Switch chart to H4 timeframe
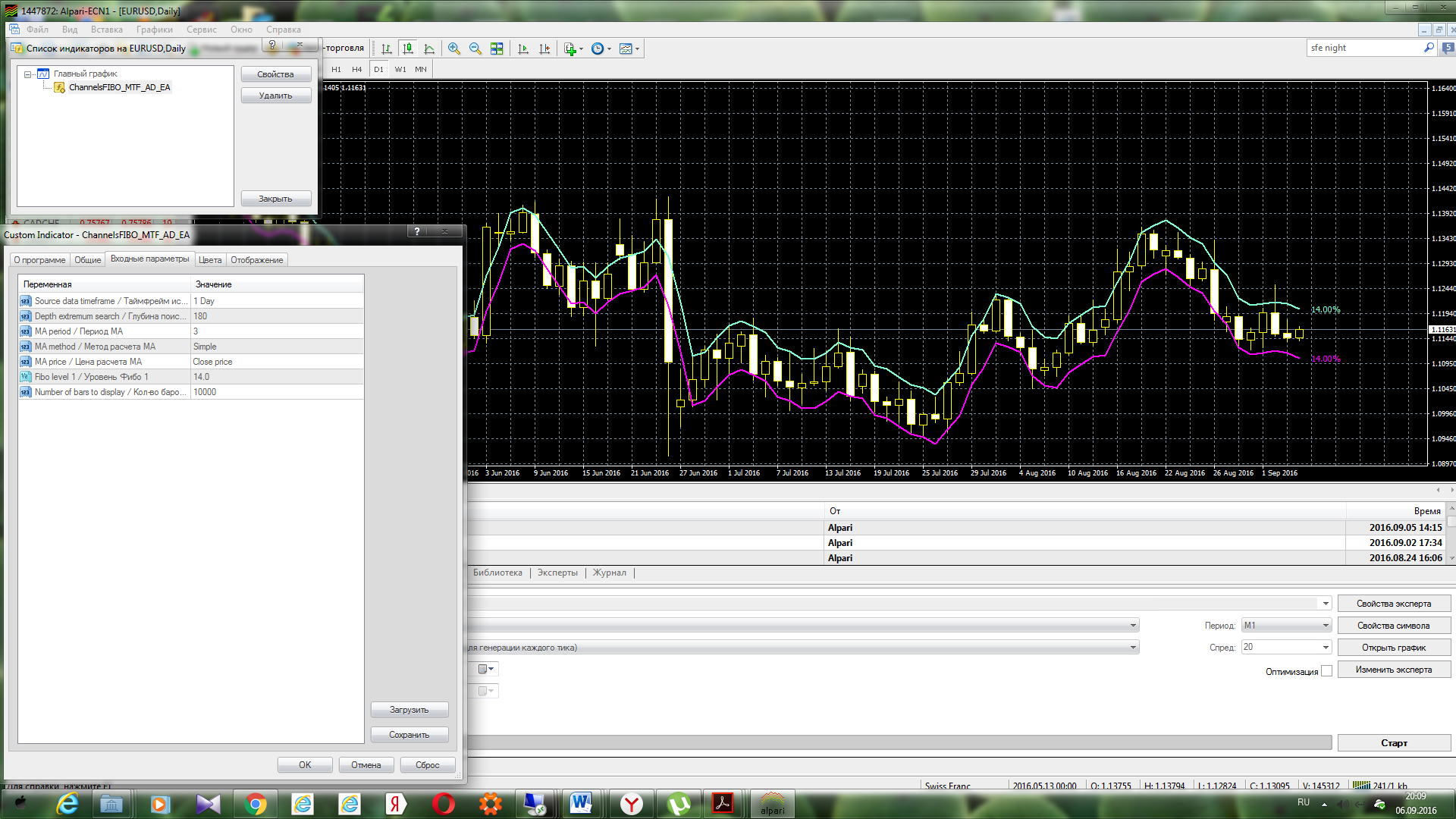The width and height of the screenshot is (1456, 819). tap(356, 69)
